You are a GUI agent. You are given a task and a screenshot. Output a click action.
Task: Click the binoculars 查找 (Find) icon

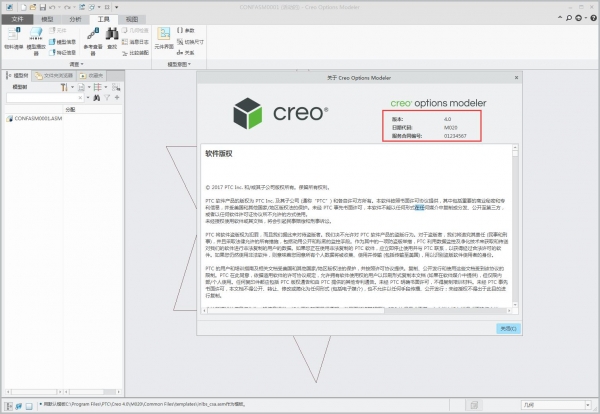[x=112, y=38]
